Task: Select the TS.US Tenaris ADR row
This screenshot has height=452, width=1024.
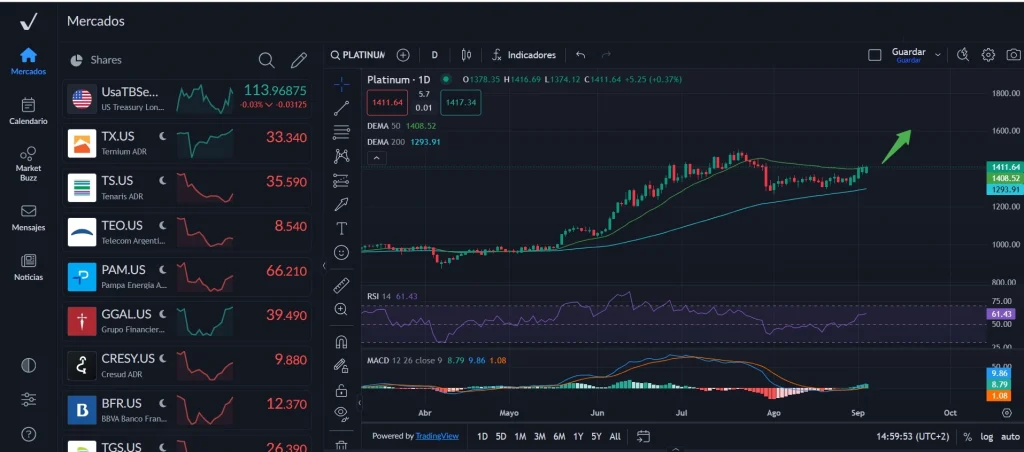Action: pos(187,187)
